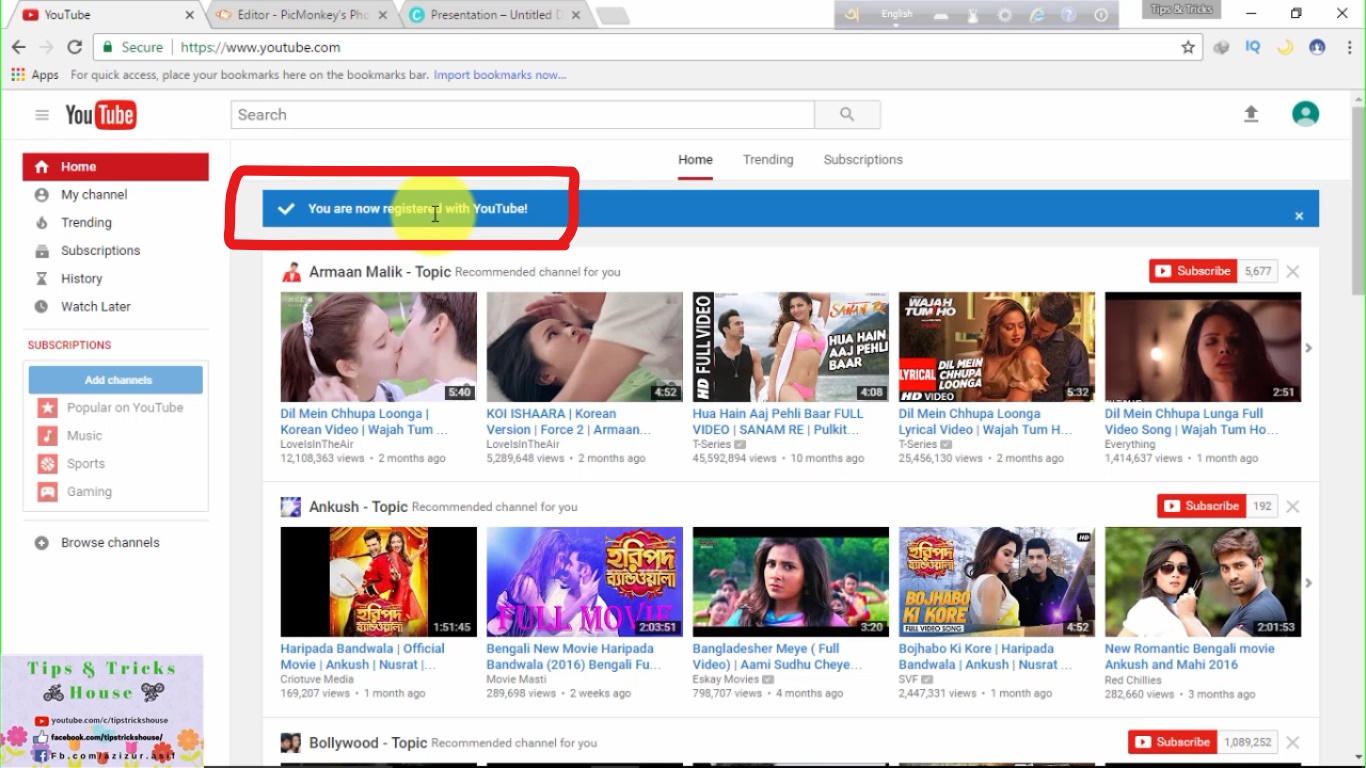Click the gear icon in the floating language bar
The width and height of the screenshot is (1366, 768).
tap(1005, 15)
